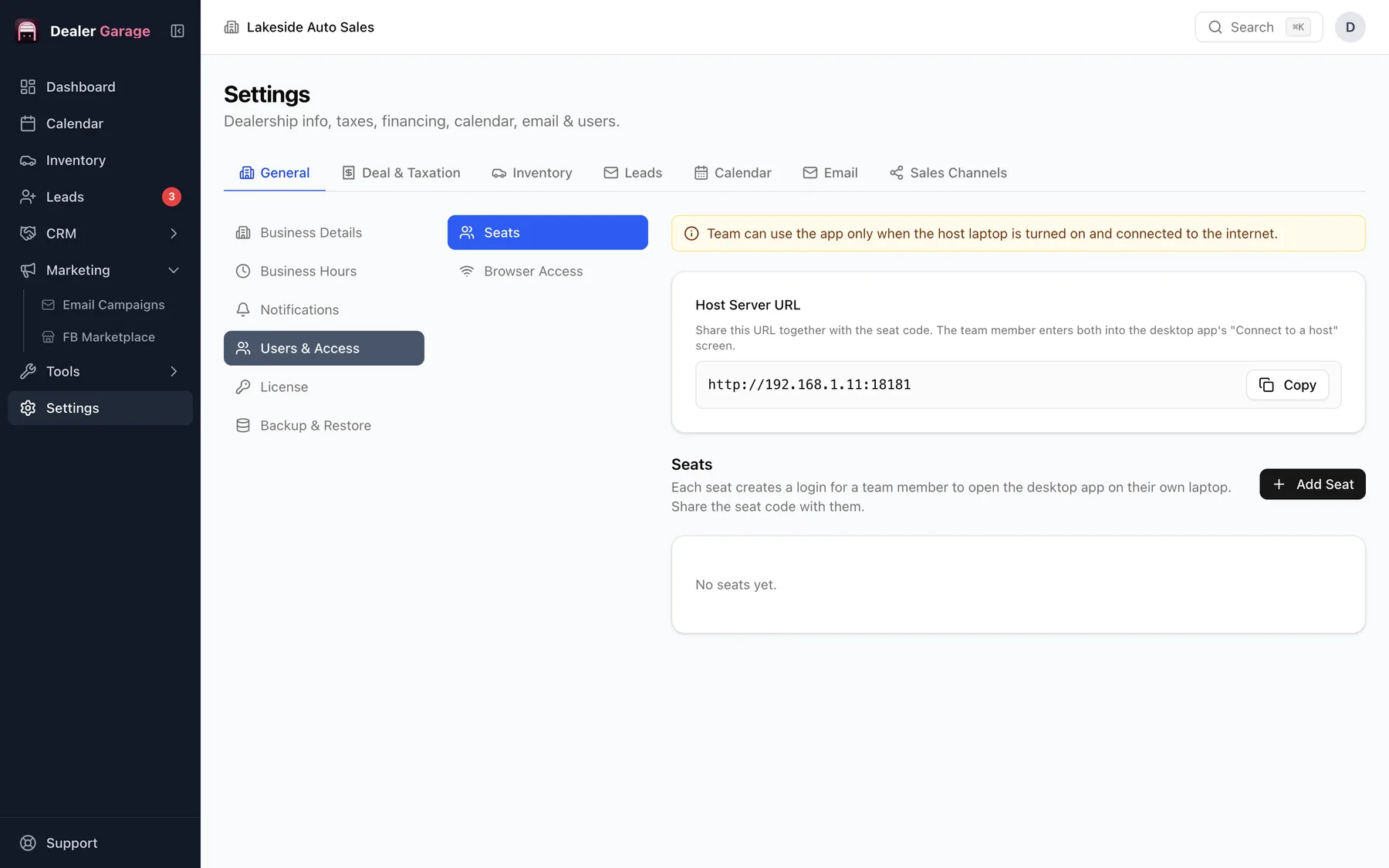The height and width of the screenshot is (868, 1389).
Task: Copy the Host Server URL
Action: tap(1287, 384)
